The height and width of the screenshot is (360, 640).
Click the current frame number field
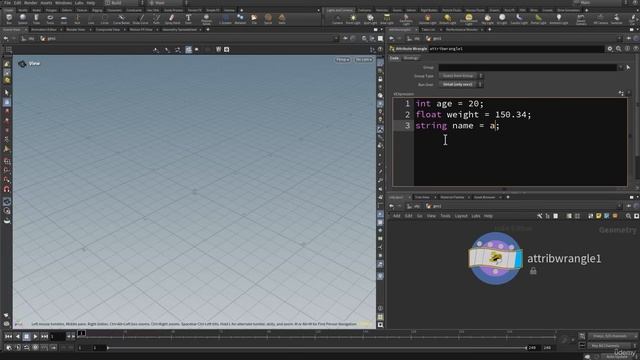(x=58, y=336)
